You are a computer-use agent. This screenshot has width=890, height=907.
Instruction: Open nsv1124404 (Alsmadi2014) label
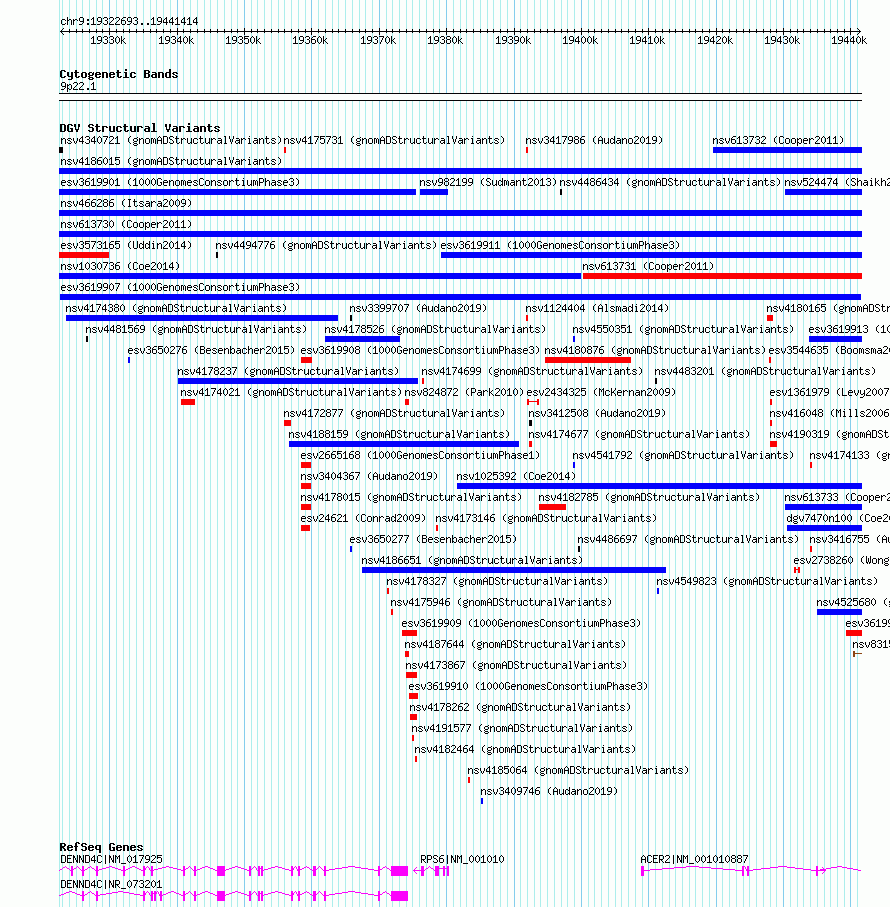tap(597, 308)
